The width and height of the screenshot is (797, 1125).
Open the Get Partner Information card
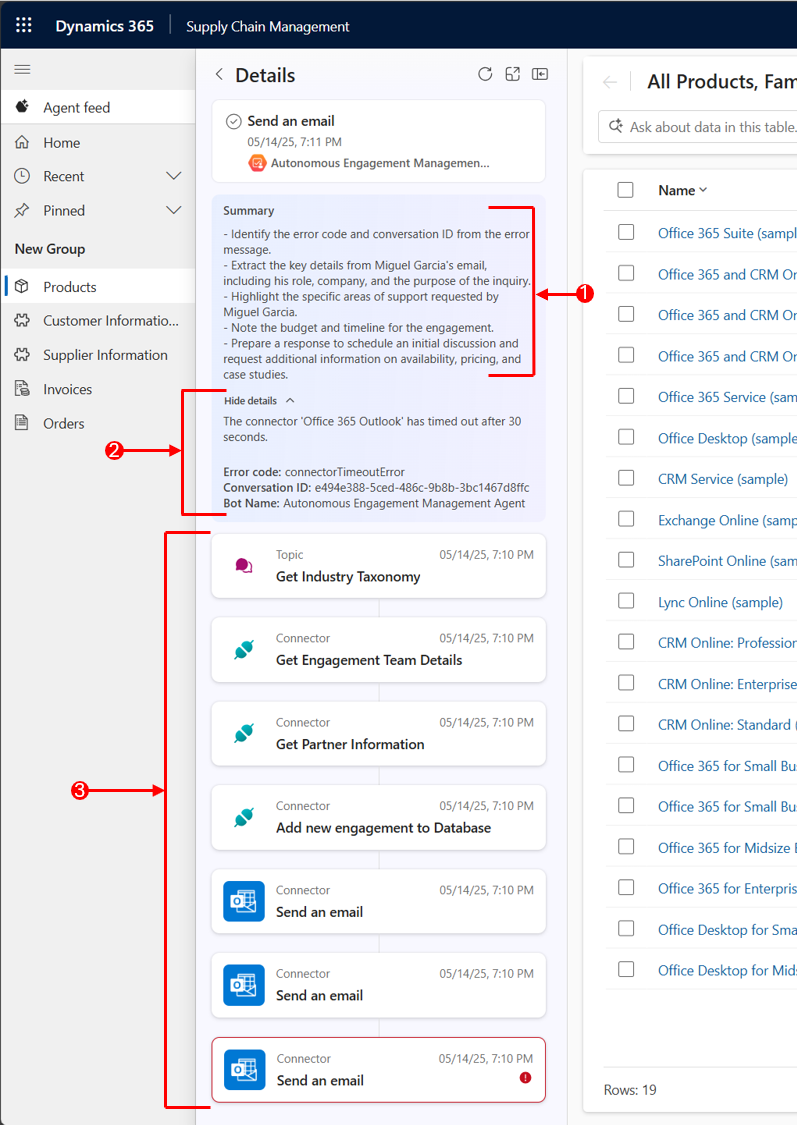tap(379, 733)
